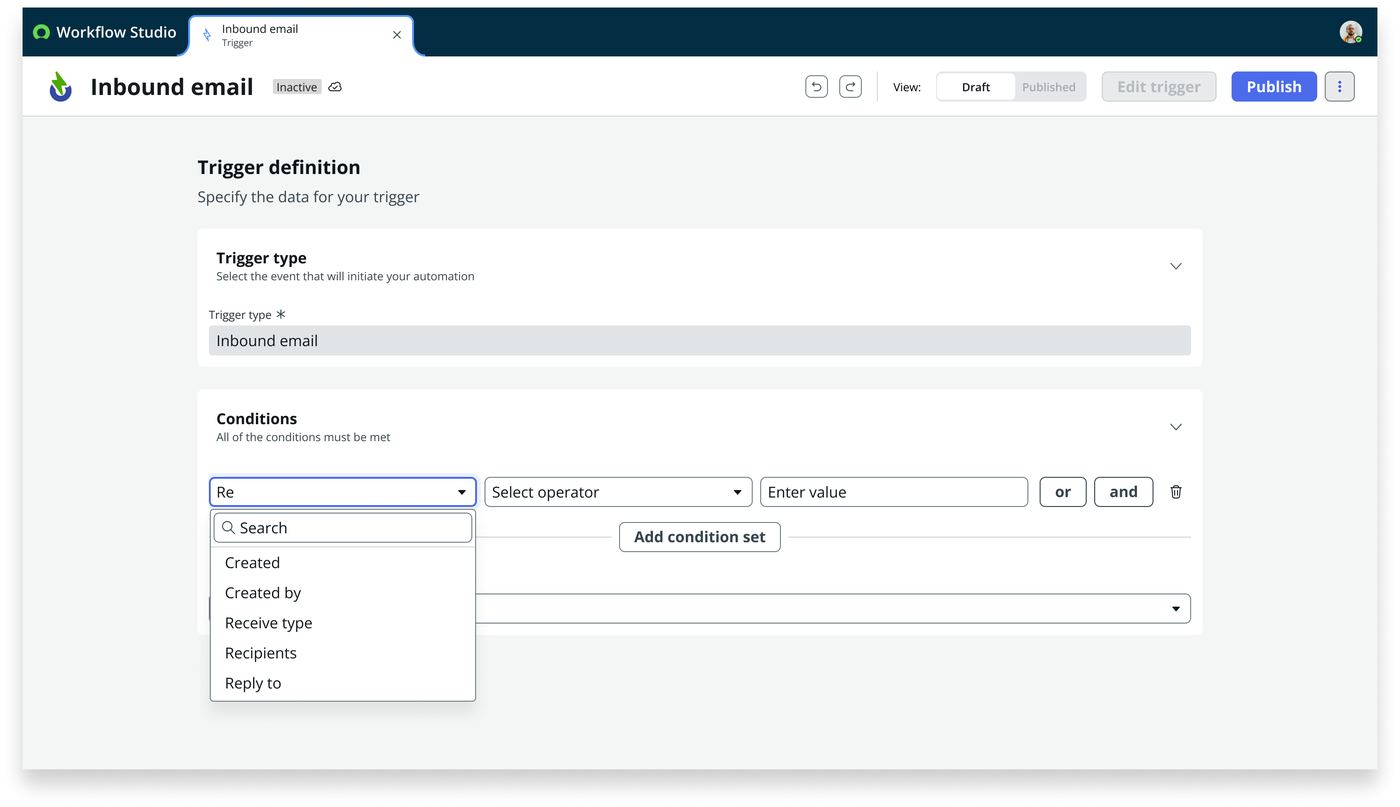Publish the trigger
Screen dimensions: 1400x807
(x=1274, y=87)
